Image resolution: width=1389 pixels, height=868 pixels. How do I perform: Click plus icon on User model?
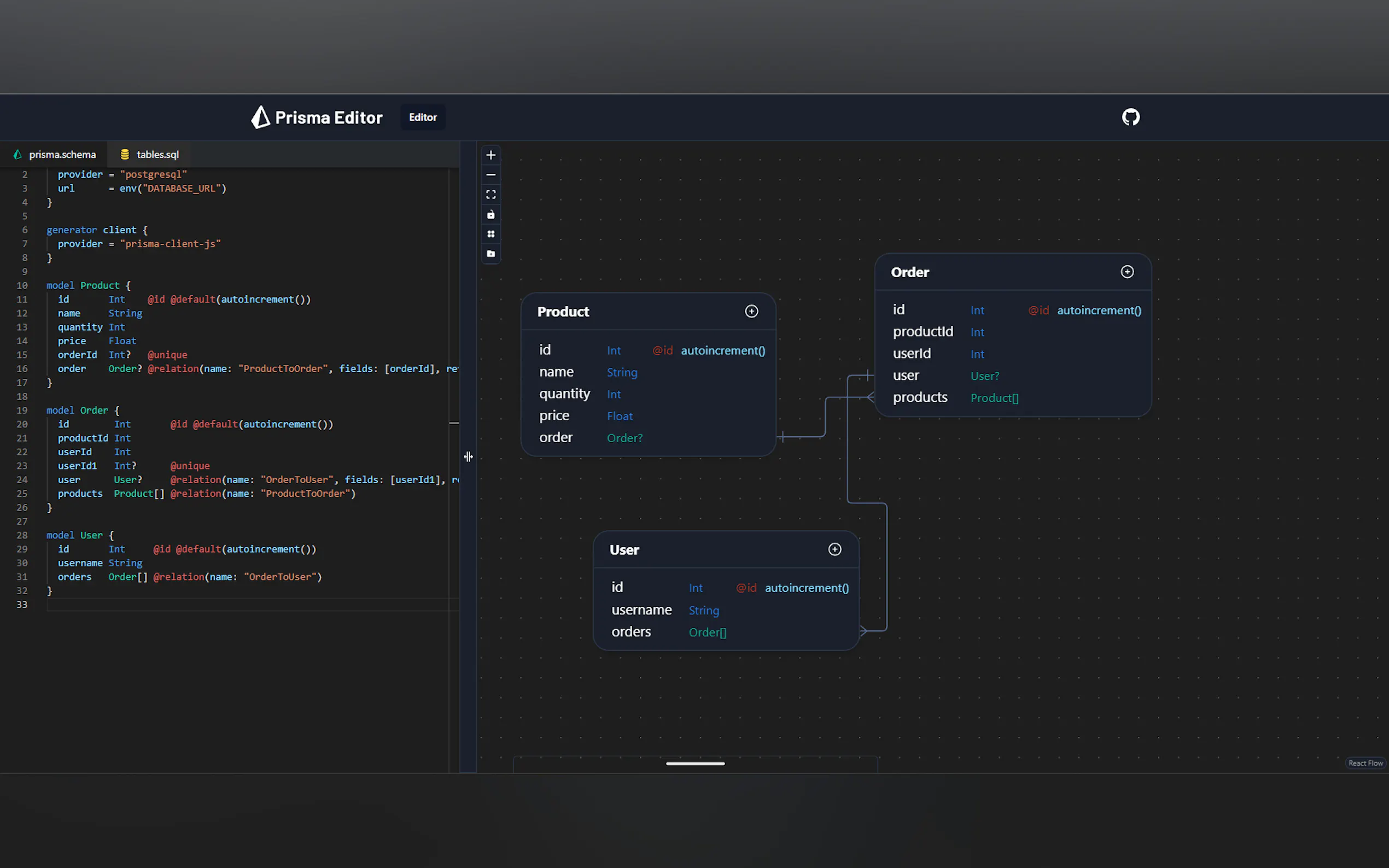pyautogui.click(x=834, y=549)
